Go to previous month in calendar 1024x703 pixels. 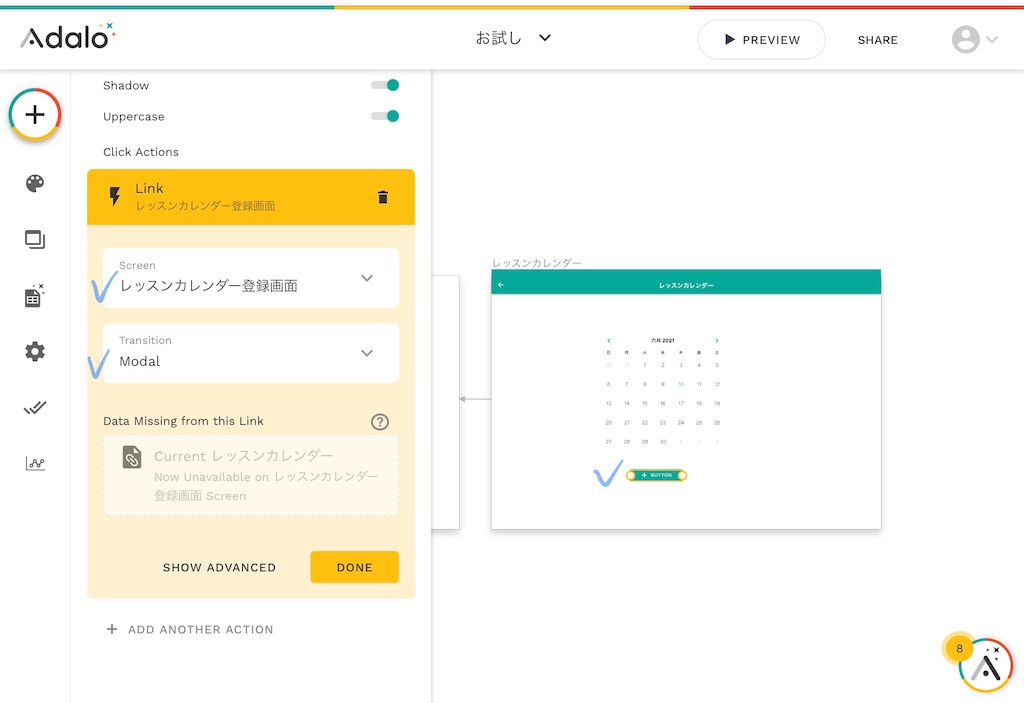(x=609, y=340)
